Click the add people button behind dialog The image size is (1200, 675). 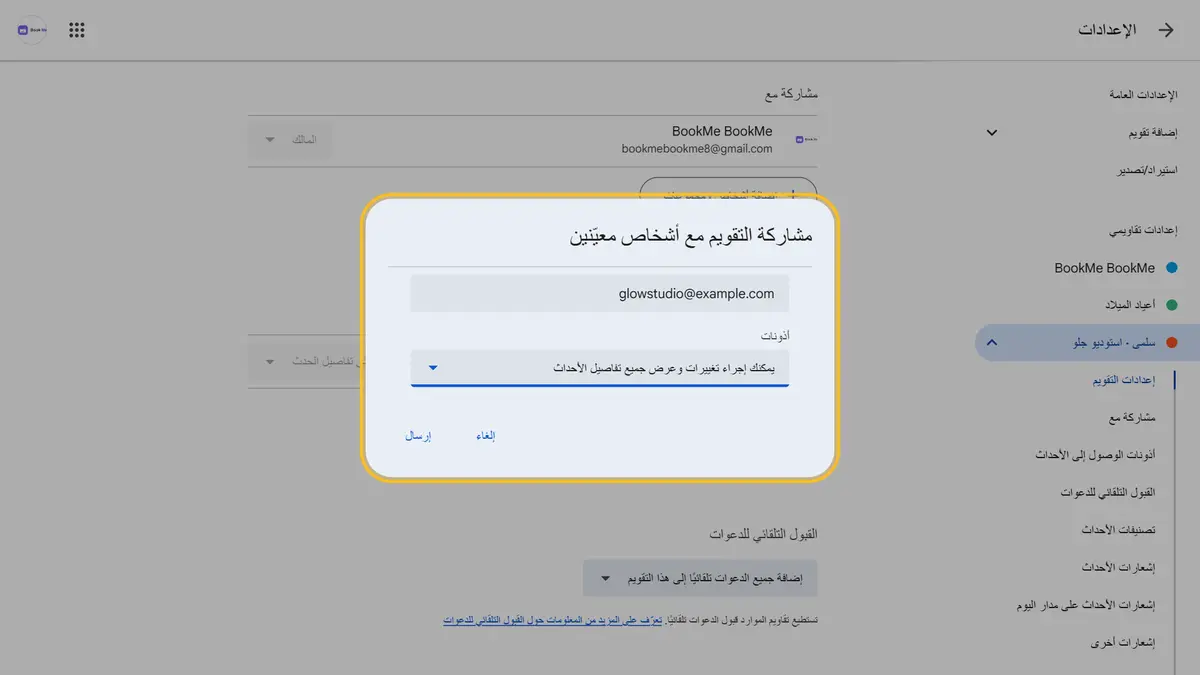point(728,189)
